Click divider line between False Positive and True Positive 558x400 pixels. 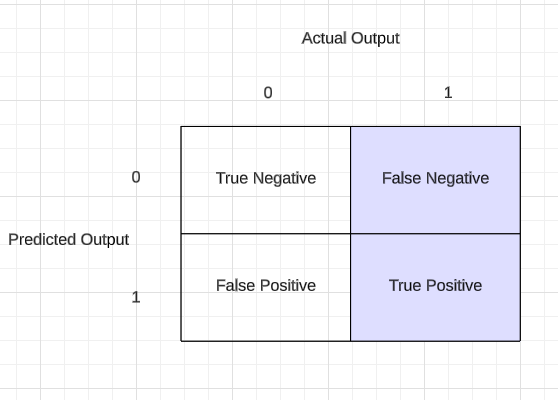click(x=351, y=288)
